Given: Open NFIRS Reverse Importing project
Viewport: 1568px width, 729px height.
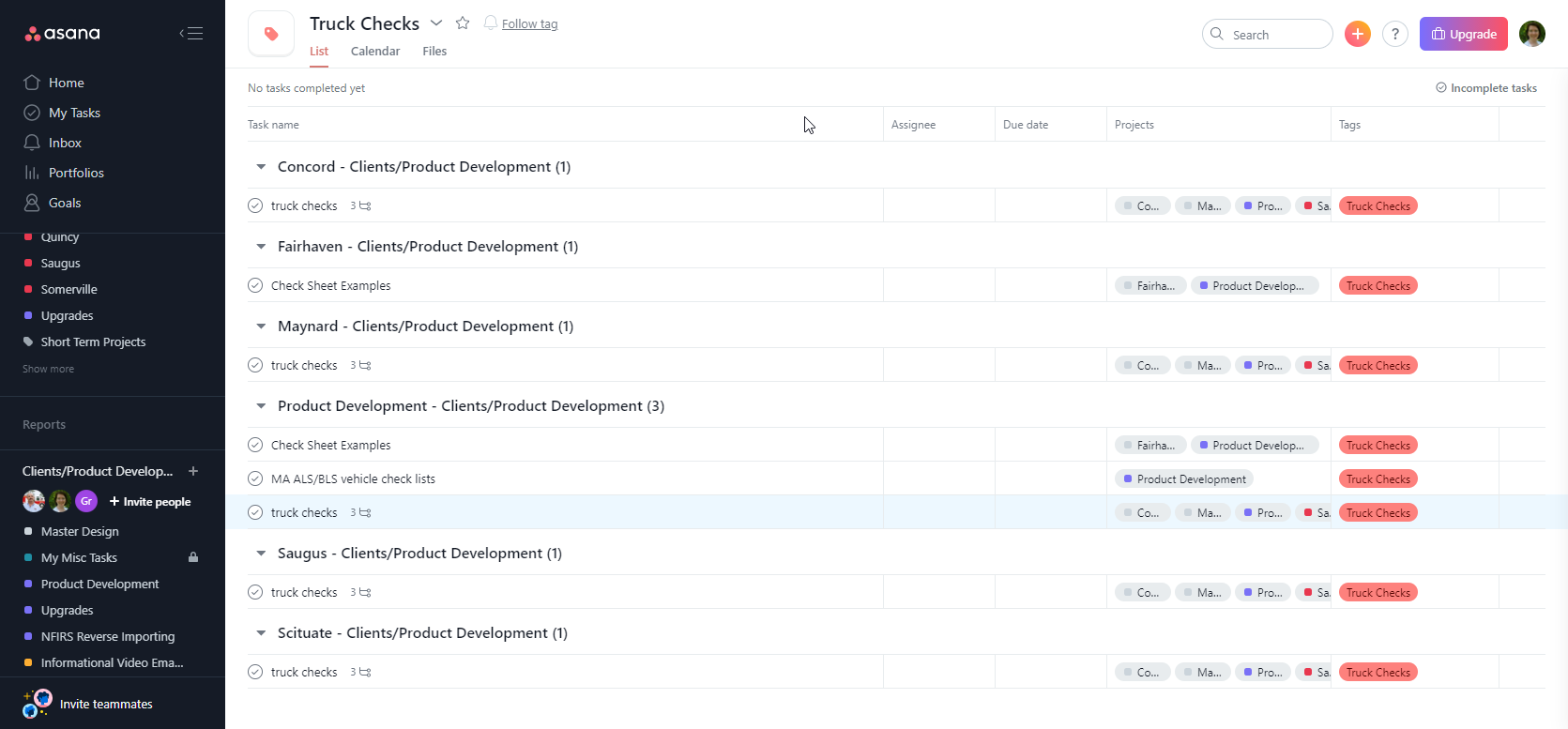Looking at the screenshot, I should (108, 636).
